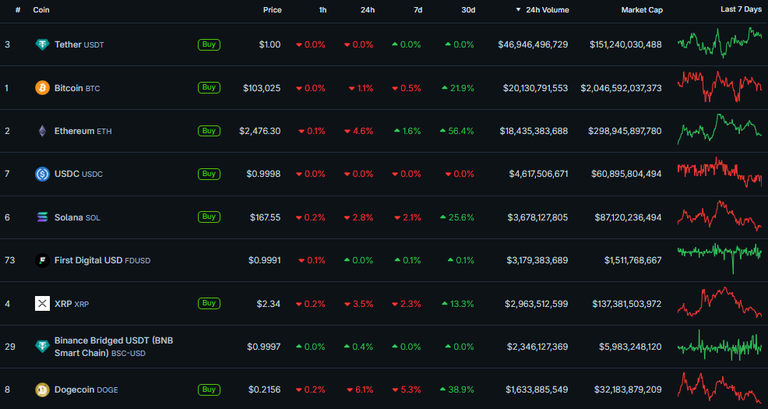768x409 pixels.
Task: Click Dogecoin 30d change 38.9%
Action: coord(457,390)
